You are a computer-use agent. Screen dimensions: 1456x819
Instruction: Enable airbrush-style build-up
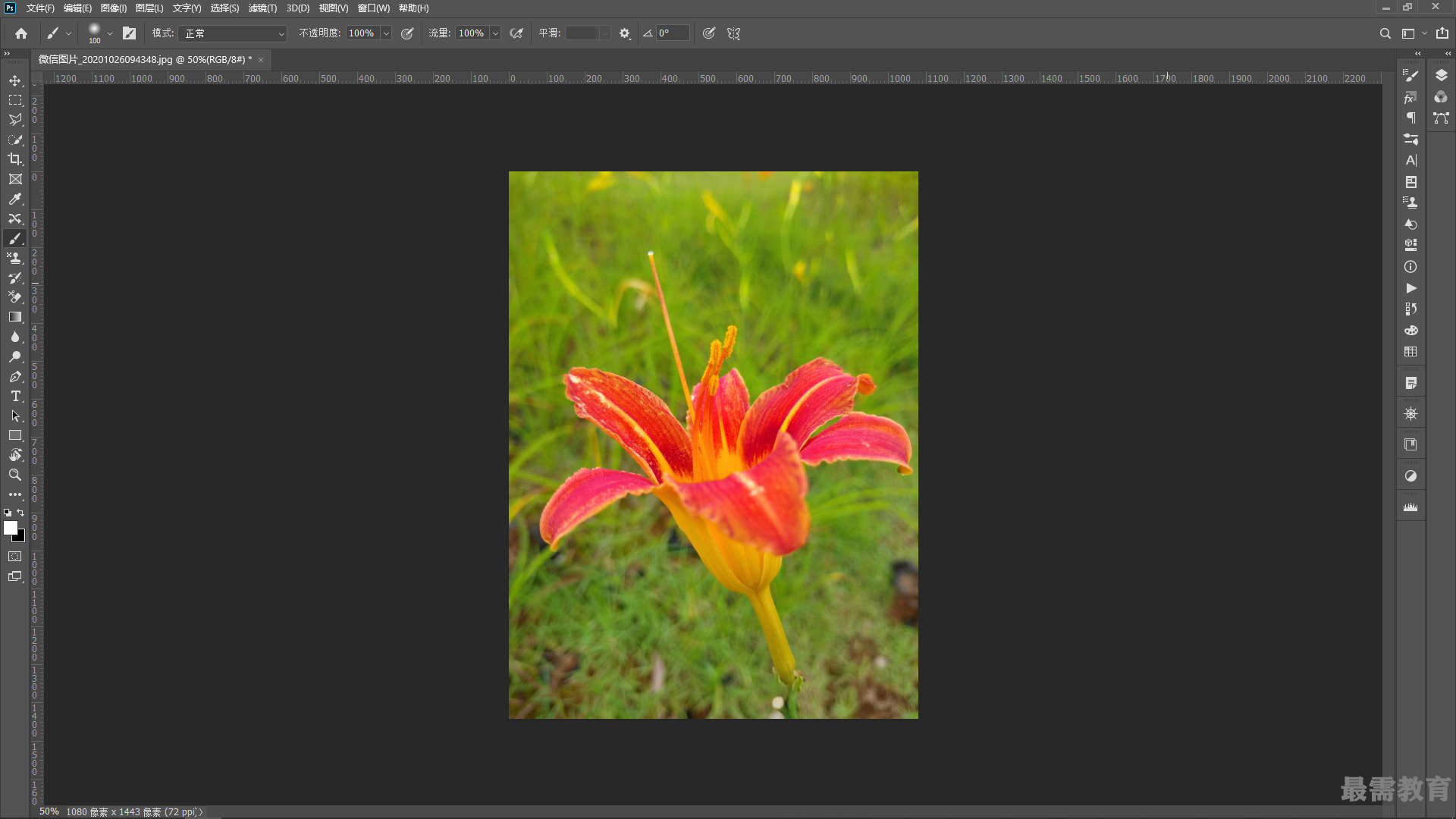tap(516, 33)
